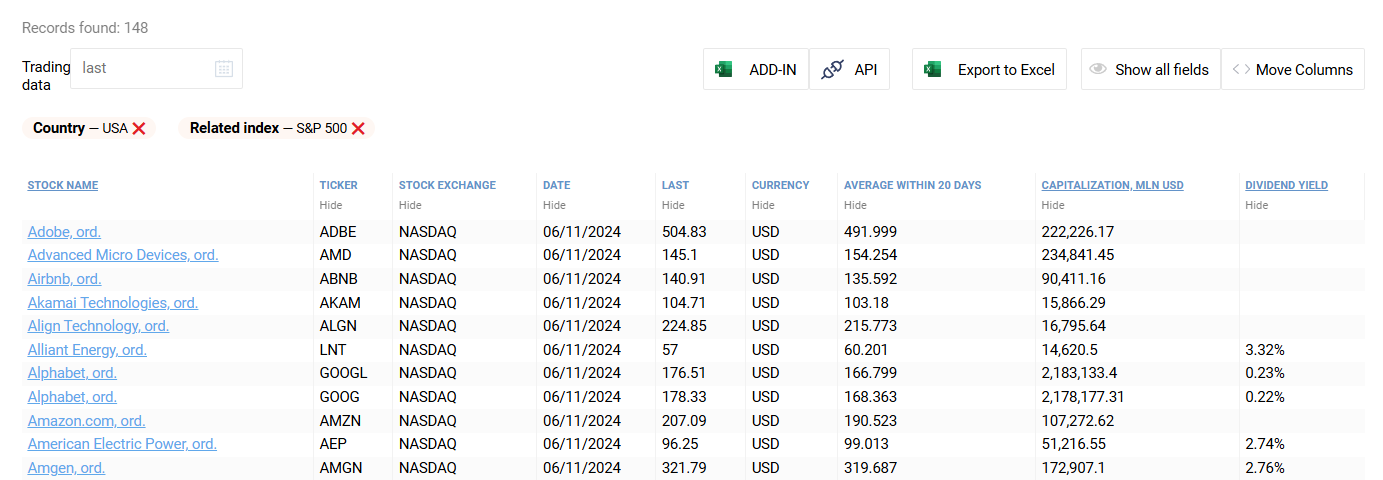Click the Excel icon on ADD-IN button
The image size is (1383, 480).
[724, 70]
